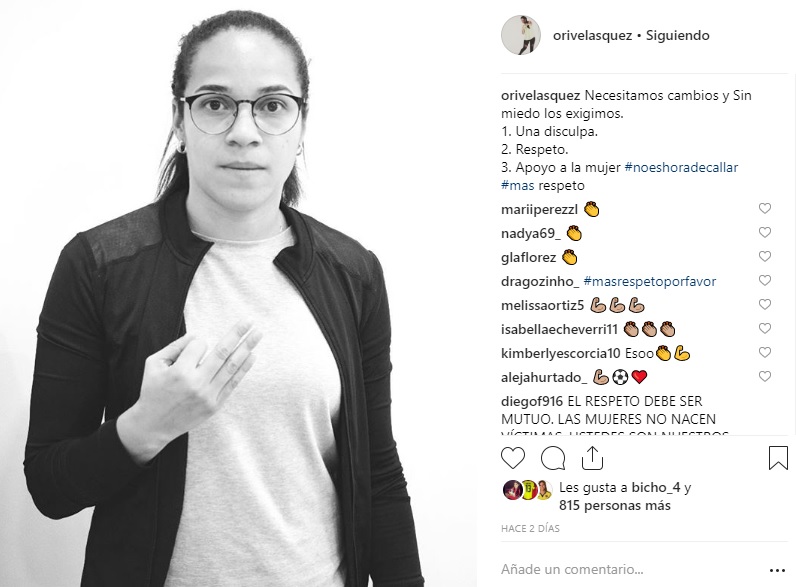Toggle the Siguiendo follow status
Image resolution: width=796 pixels, height=587 pixels.
(x=677, y=36)
